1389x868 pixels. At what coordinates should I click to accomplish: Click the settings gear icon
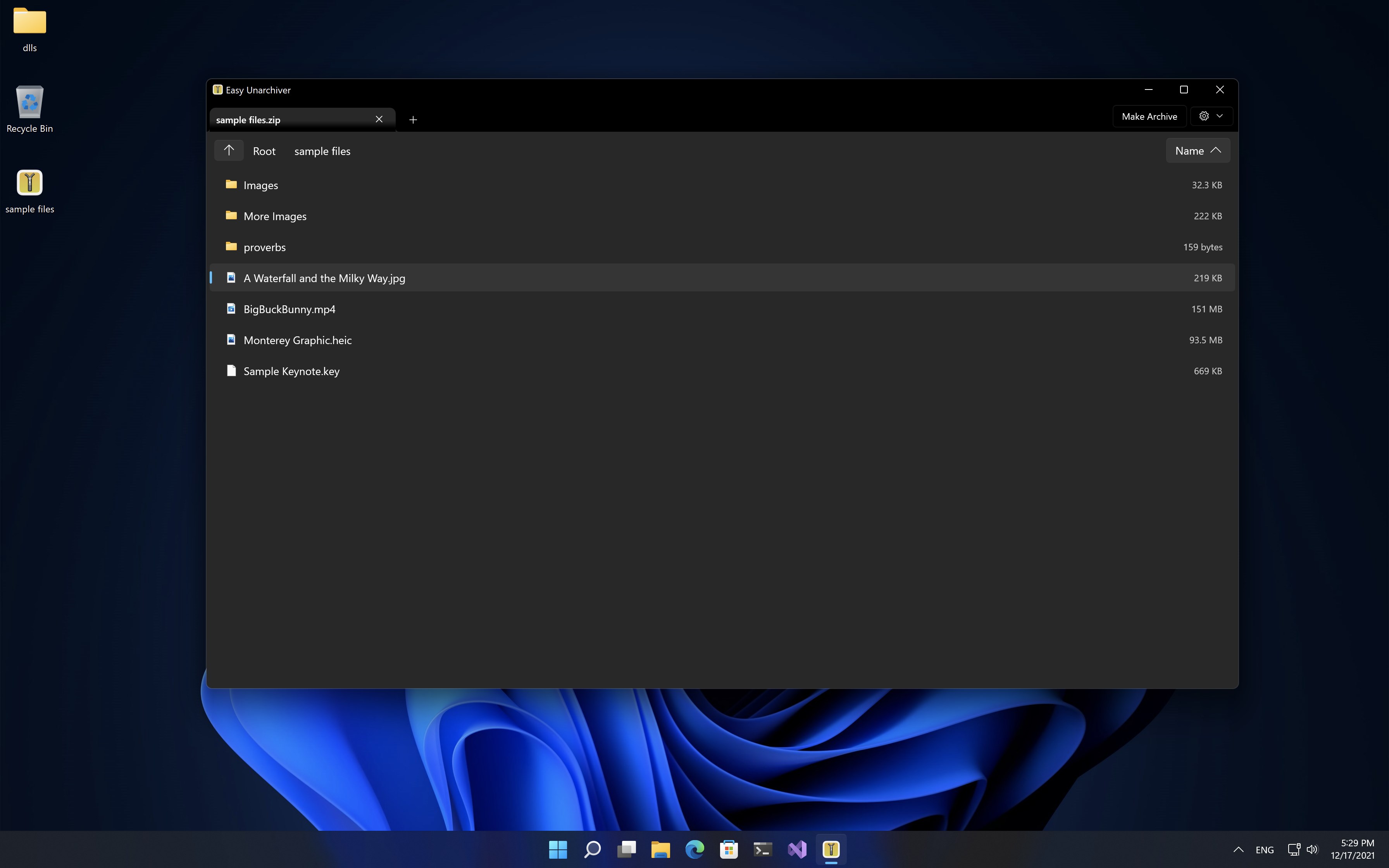pos(1204,116)
